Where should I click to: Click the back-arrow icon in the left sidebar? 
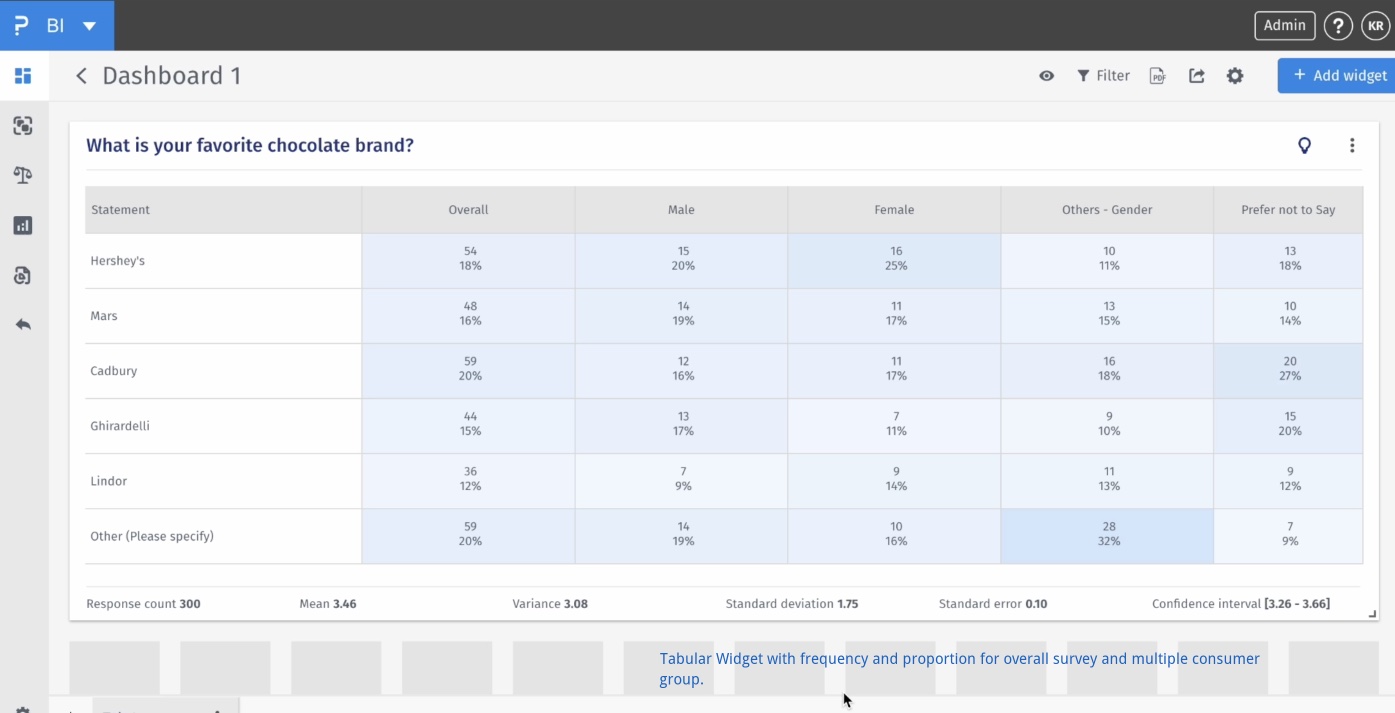22,324
